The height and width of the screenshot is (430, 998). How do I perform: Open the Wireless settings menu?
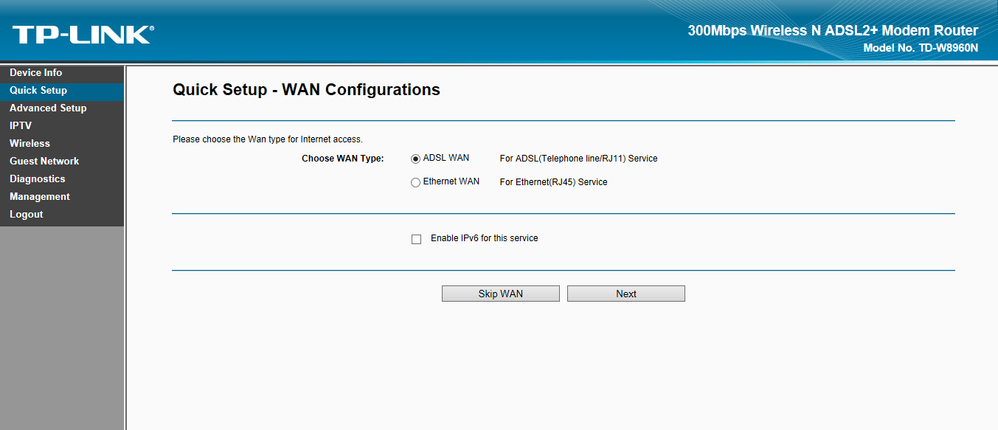click(30, 144)
